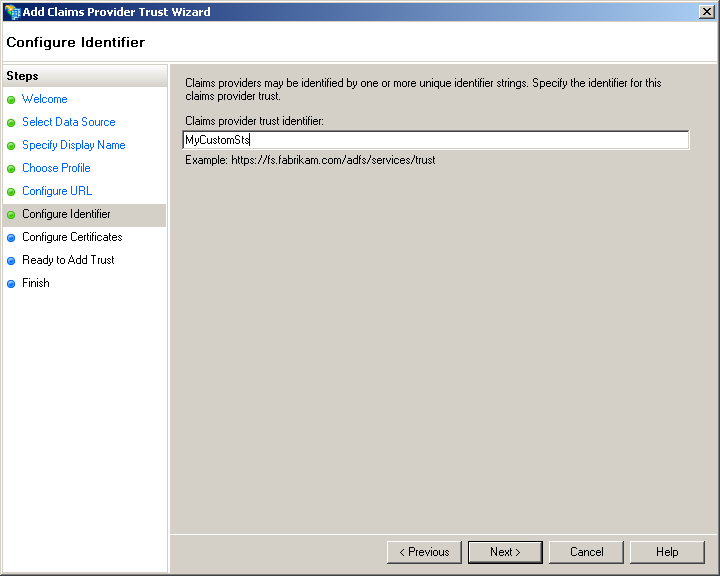Click the green bullet beside Choose Profile
Screen dimensions: 720x576
click(x=11, y=169)
